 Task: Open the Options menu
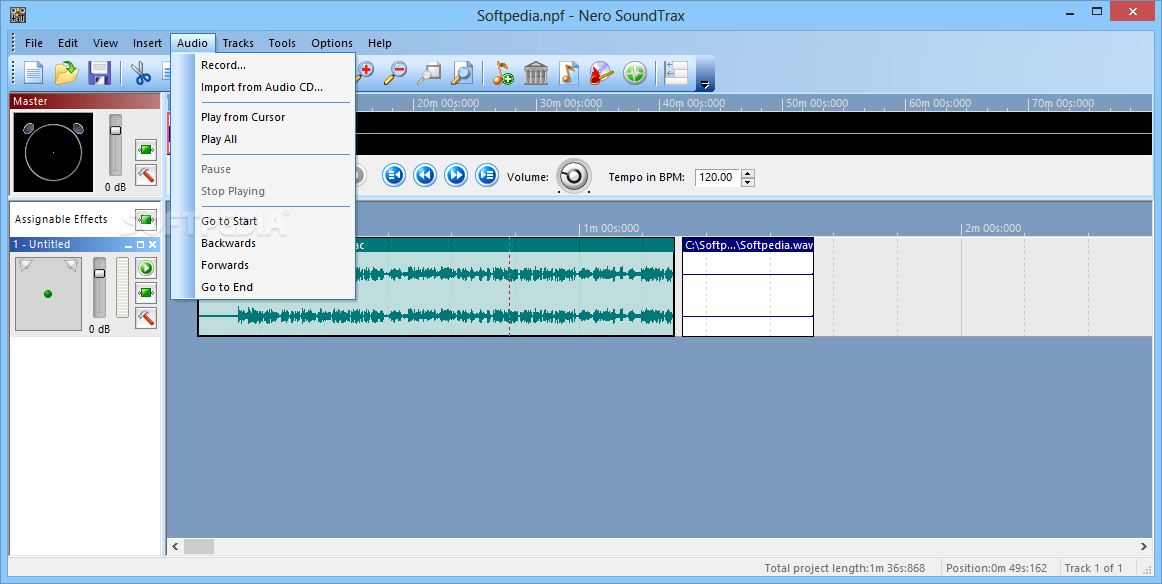[x=332, y=43]
